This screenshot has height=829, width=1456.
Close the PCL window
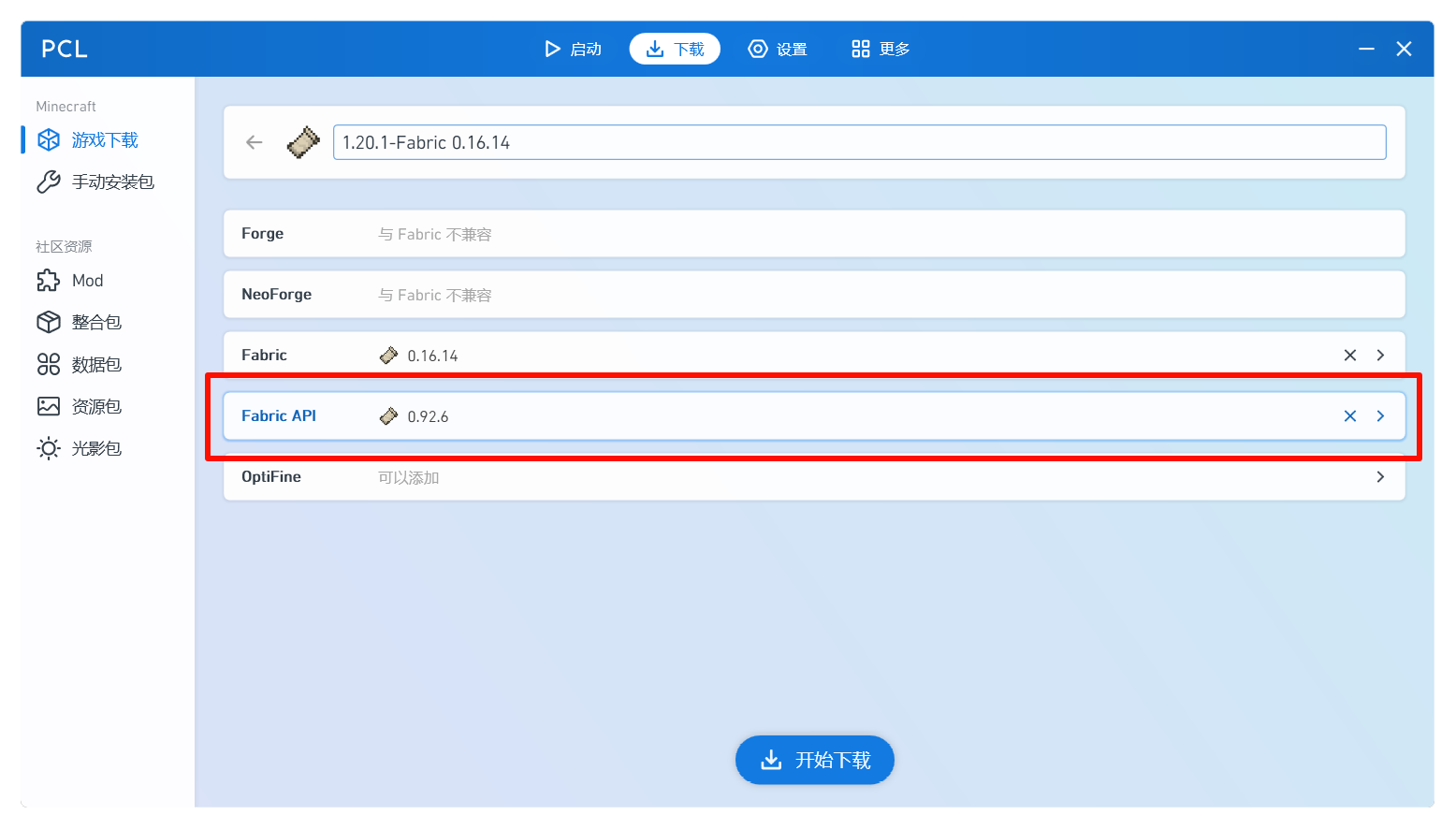[1404, 49]
